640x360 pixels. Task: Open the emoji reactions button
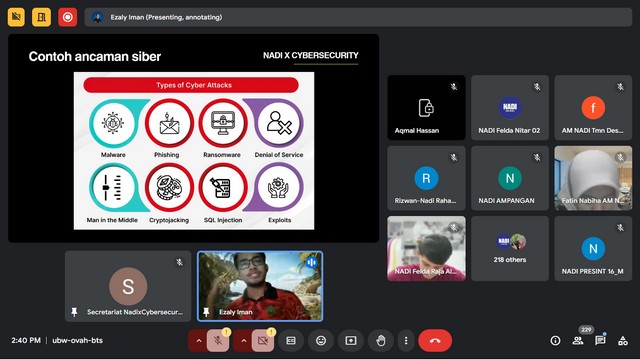click(x=321, y=340)
